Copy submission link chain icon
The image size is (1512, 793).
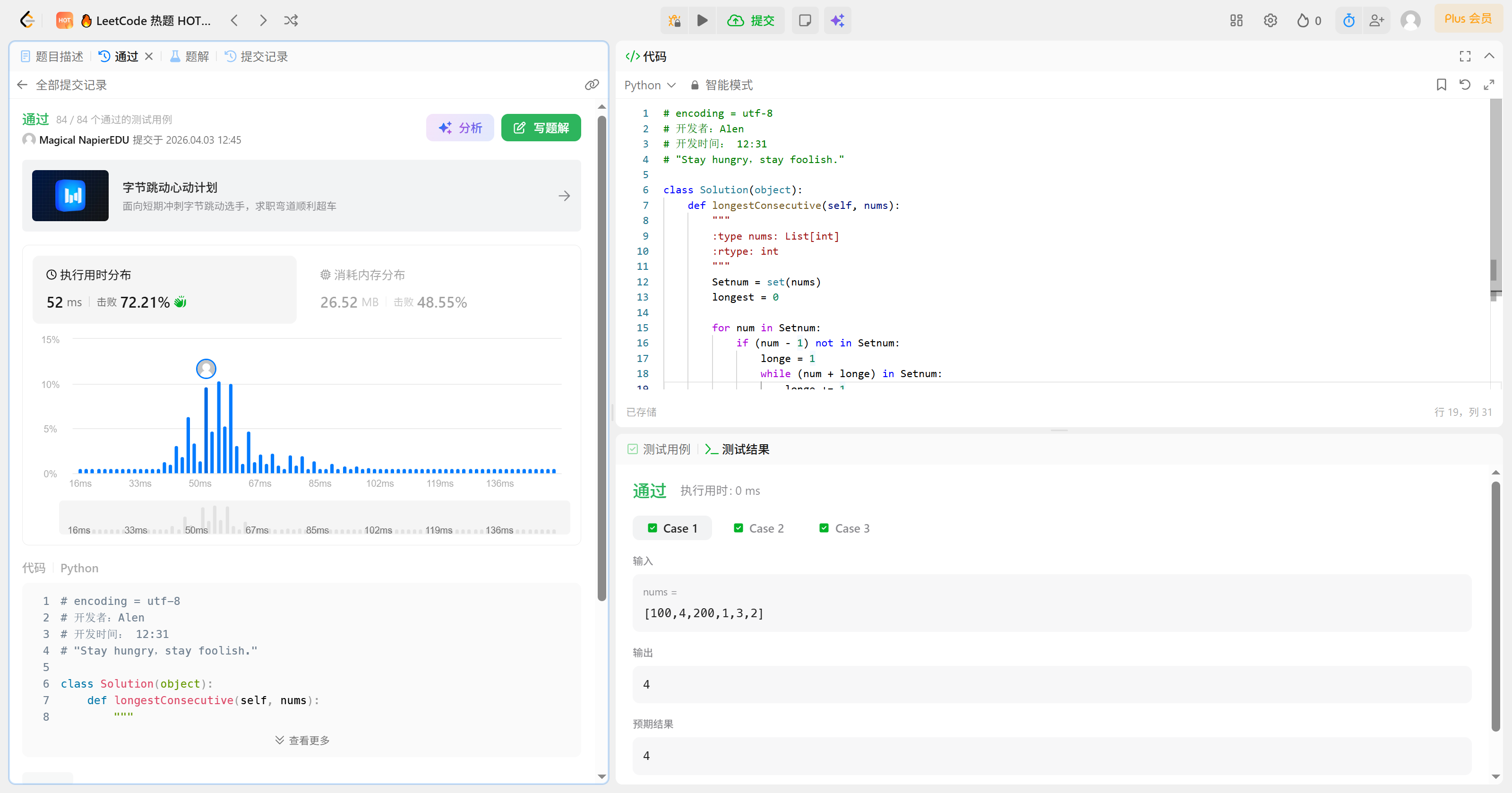pyautogui.click(x=592, y=85)
